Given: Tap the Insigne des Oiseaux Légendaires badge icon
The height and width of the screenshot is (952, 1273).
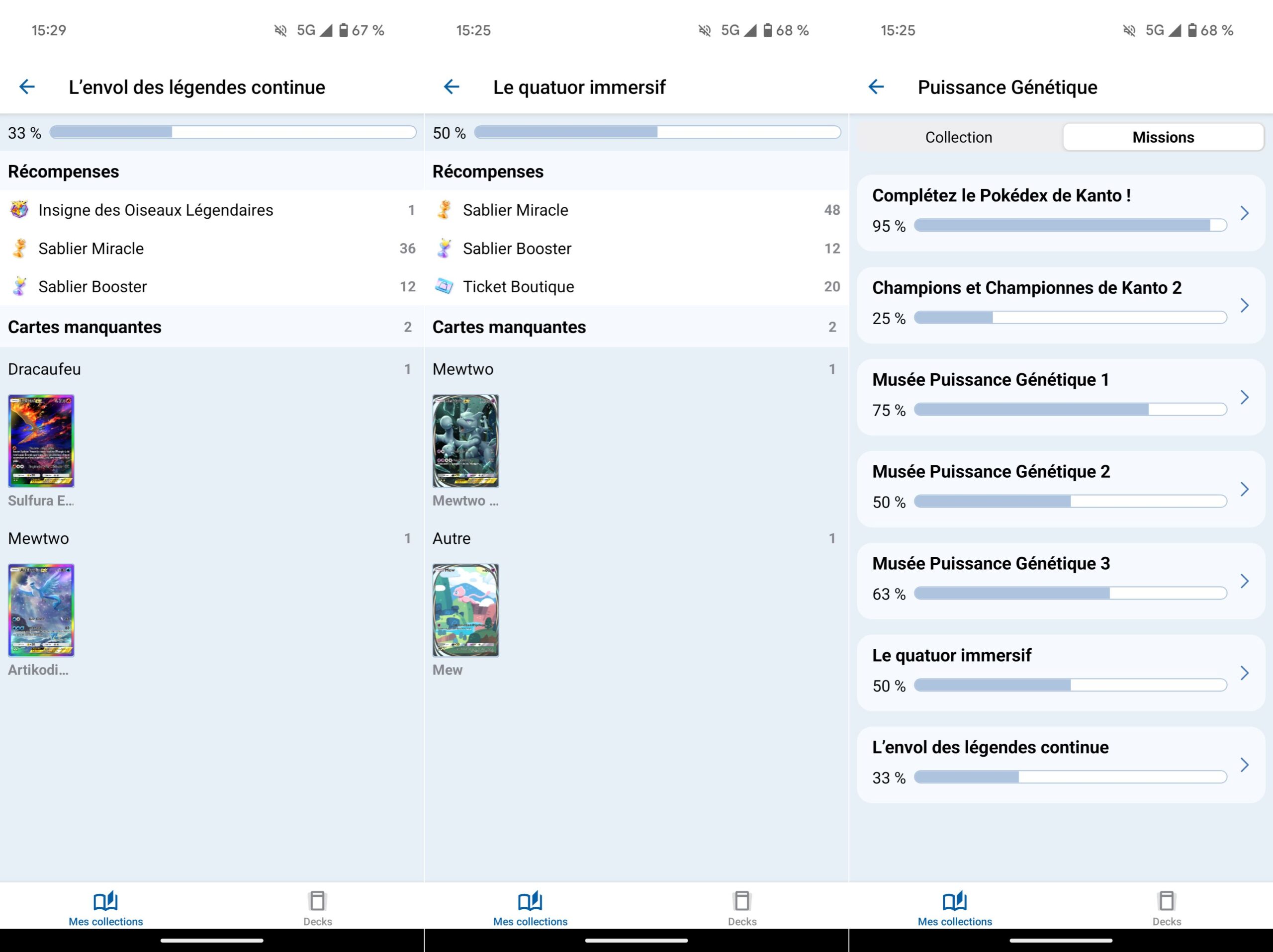Looking at the screenshot, I should (19, 209).
